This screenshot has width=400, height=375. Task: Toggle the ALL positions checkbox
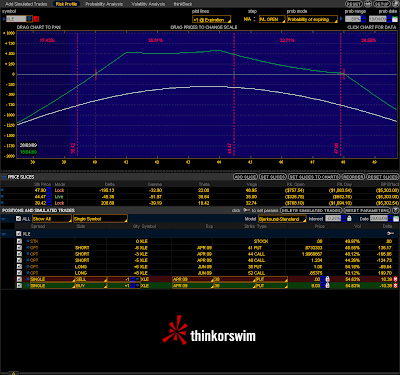point(18,219)
